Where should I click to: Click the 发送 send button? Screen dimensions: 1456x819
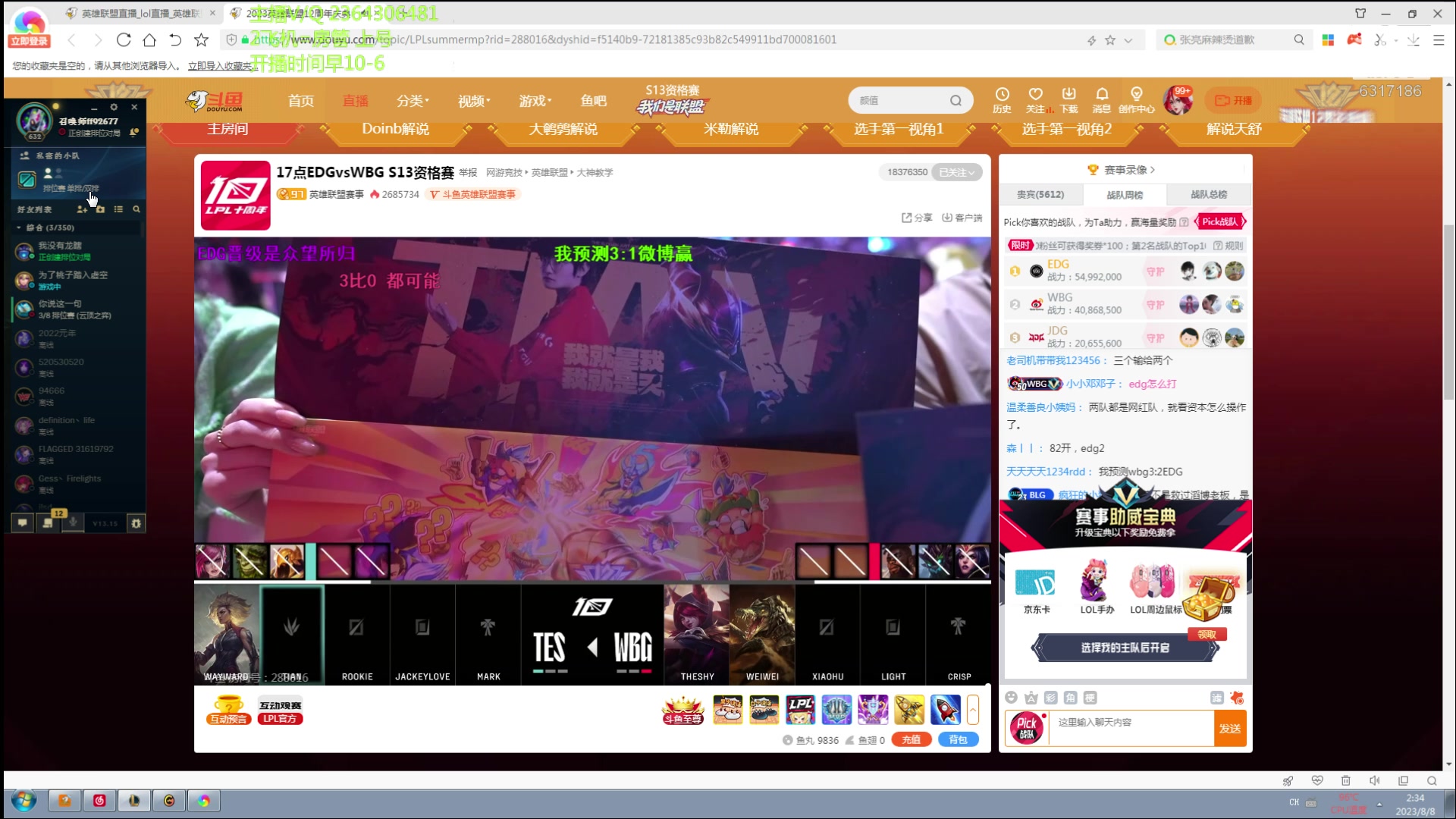point(1230,729)
